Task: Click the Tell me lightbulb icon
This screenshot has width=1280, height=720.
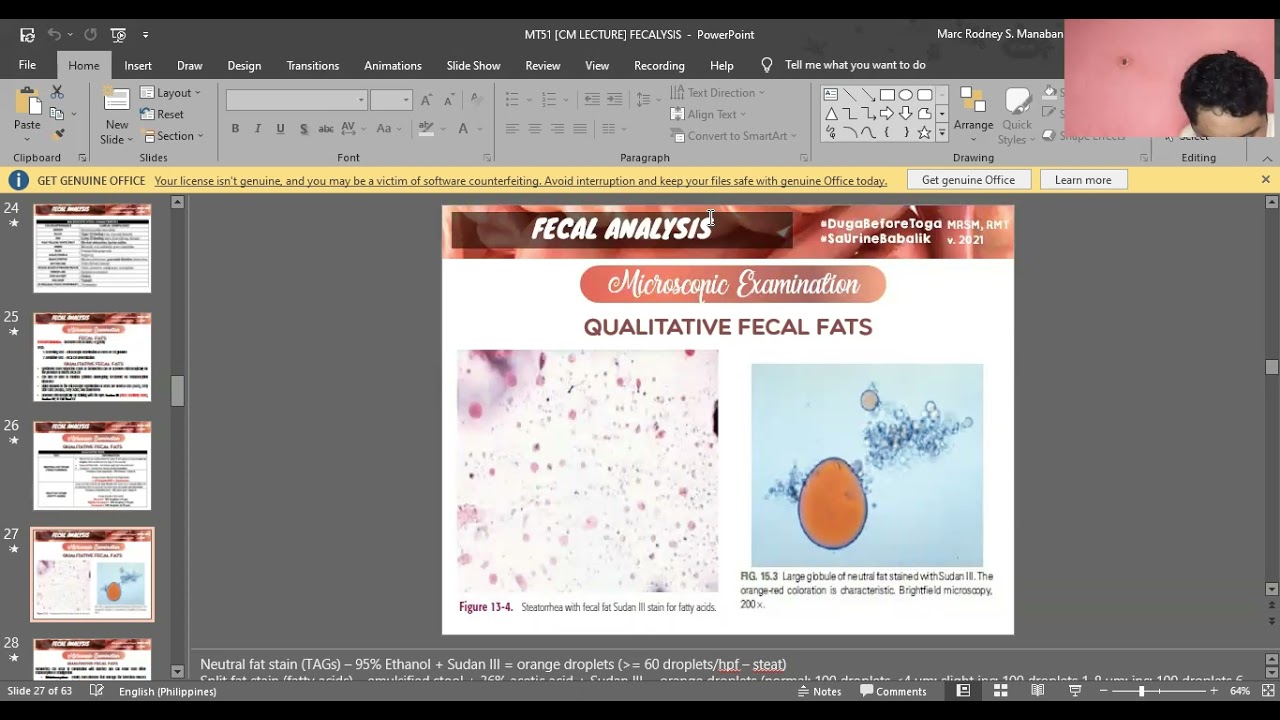Action: coord(767,65)
